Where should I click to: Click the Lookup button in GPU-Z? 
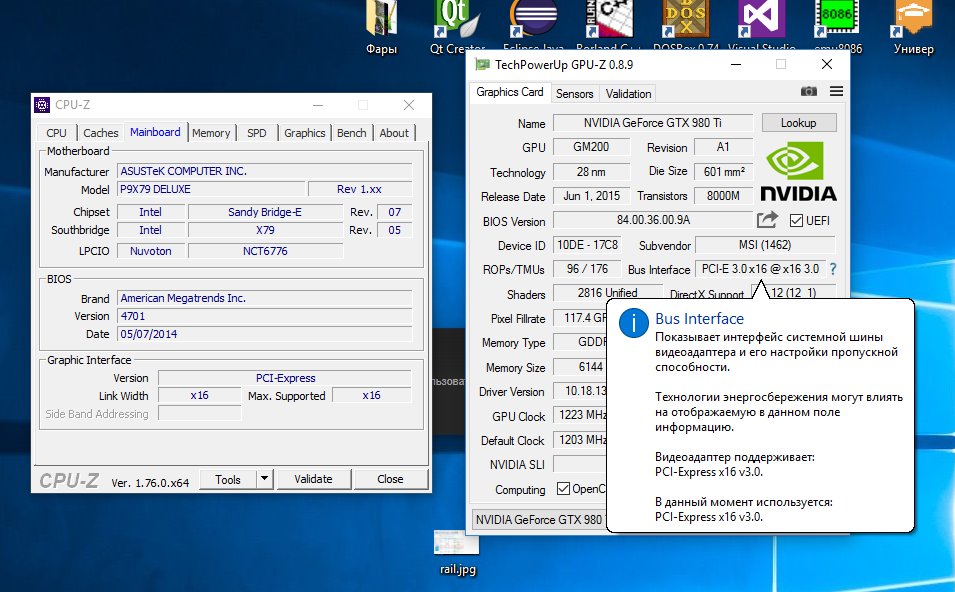(x=798, y=123)
